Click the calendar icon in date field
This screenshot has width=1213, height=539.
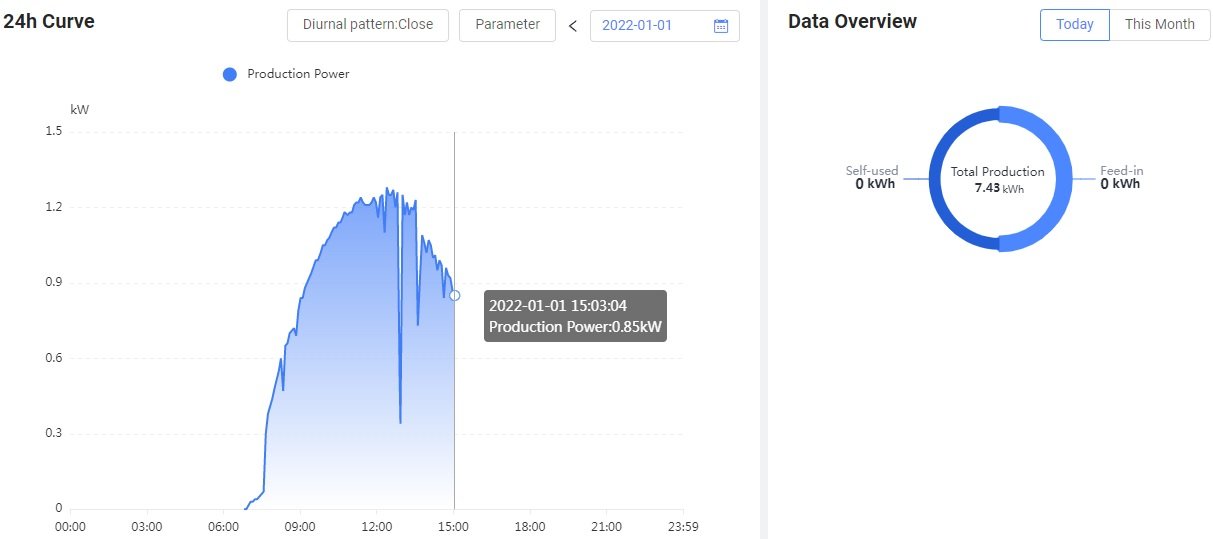(x=721, y=26)
